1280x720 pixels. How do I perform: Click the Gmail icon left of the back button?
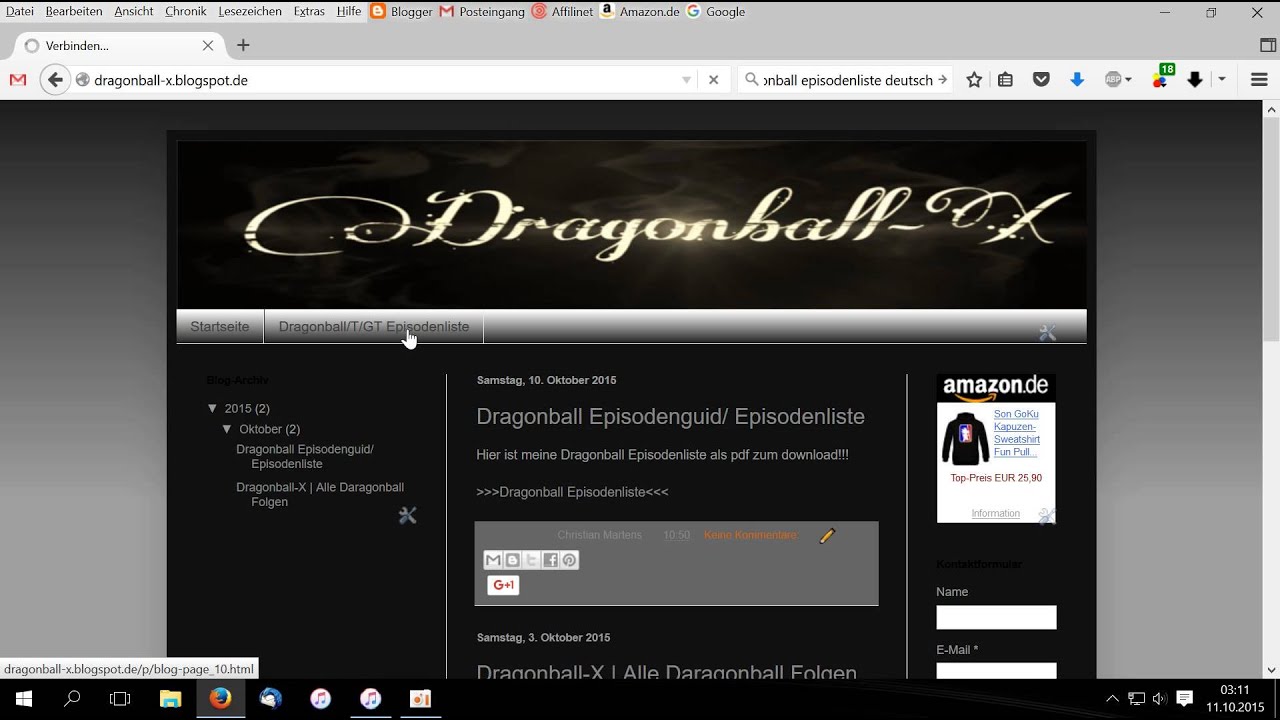coord(17,80)
